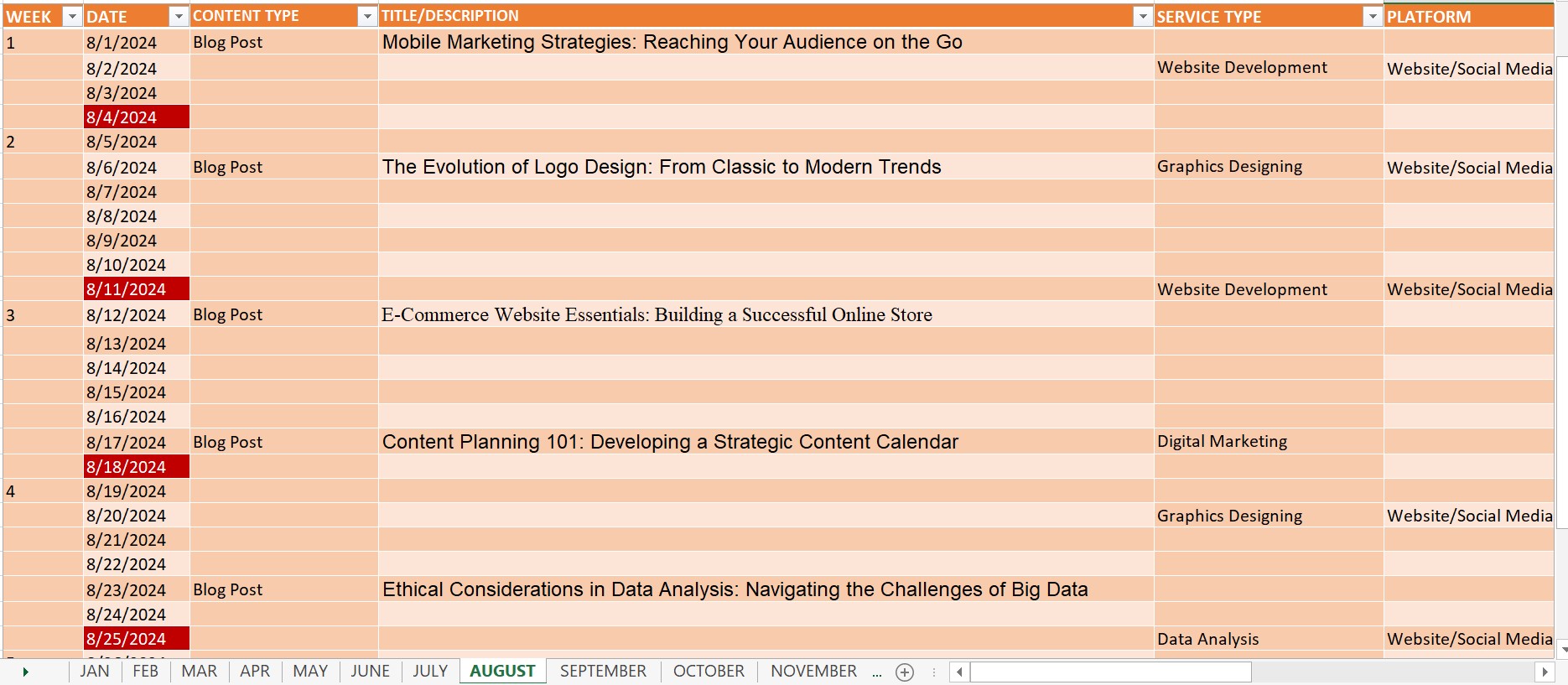
Task: Click the more sheets ellipsis button
Action: [877, 672]
